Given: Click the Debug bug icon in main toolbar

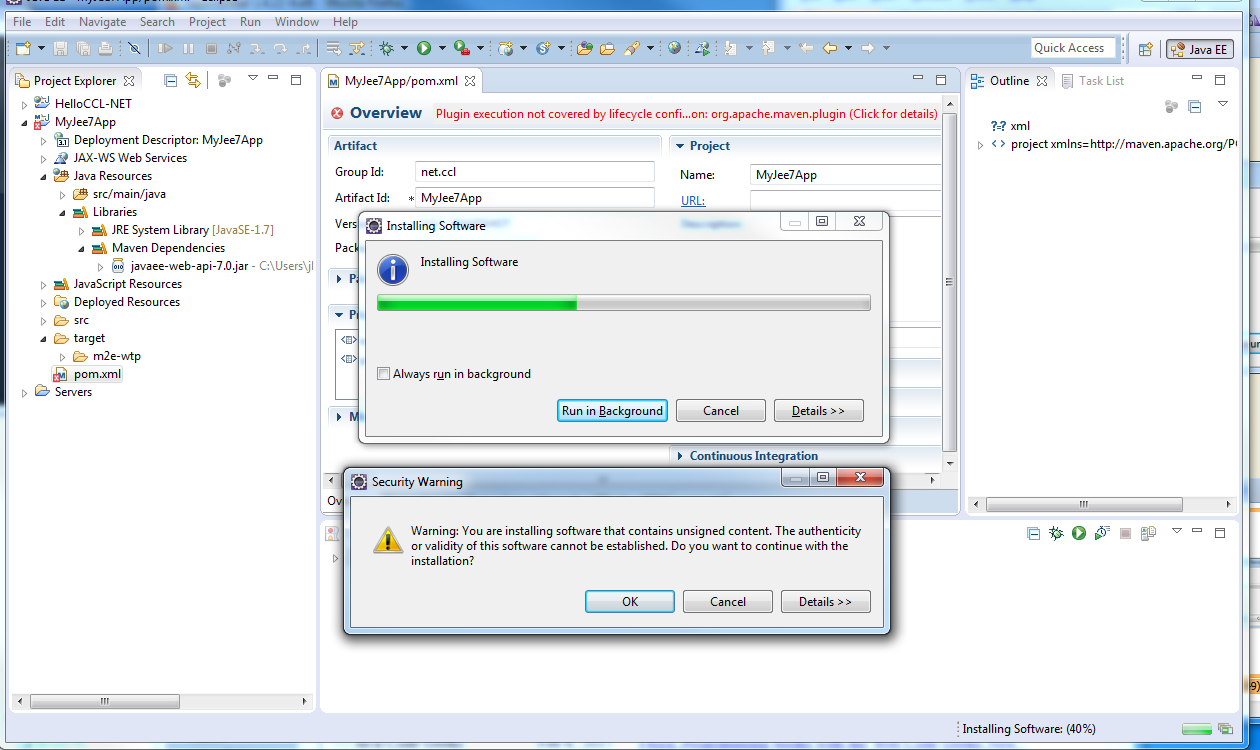Looking at the screenshot, I should tap(387, 48).
